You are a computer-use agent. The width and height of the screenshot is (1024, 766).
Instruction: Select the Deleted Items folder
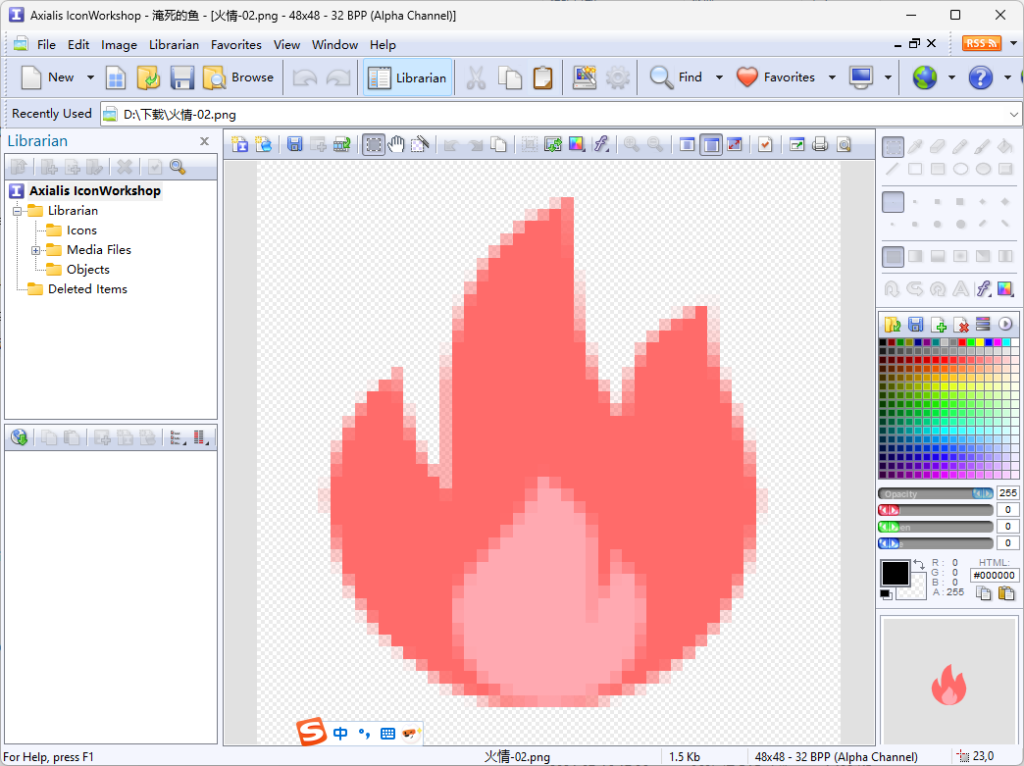(88, 289)
